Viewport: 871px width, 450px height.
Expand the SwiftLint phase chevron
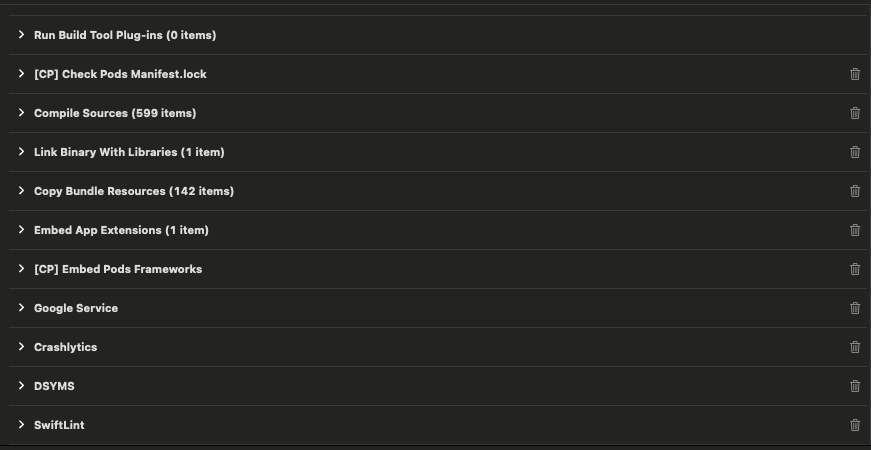click(x=21, y=425)
